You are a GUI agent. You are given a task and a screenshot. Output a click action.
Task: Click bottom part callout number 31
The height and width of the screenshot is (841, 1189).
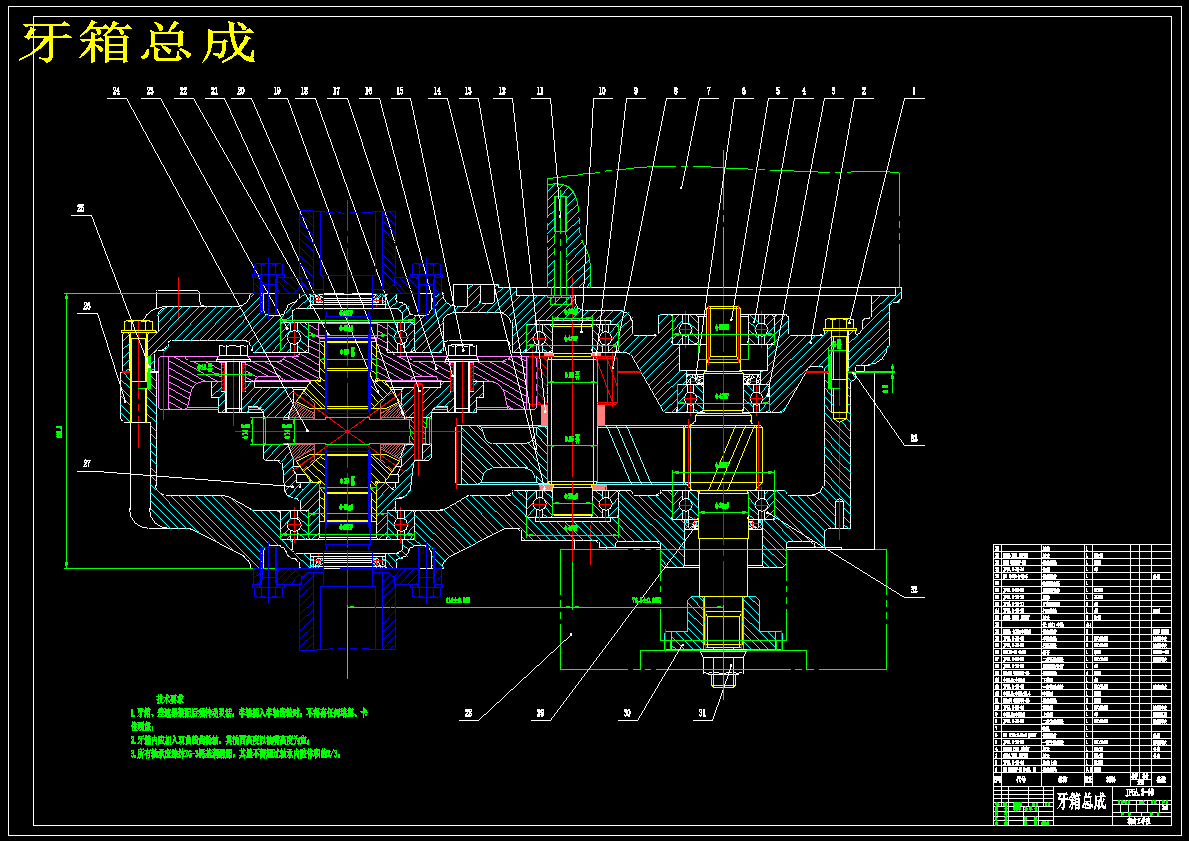701,714
